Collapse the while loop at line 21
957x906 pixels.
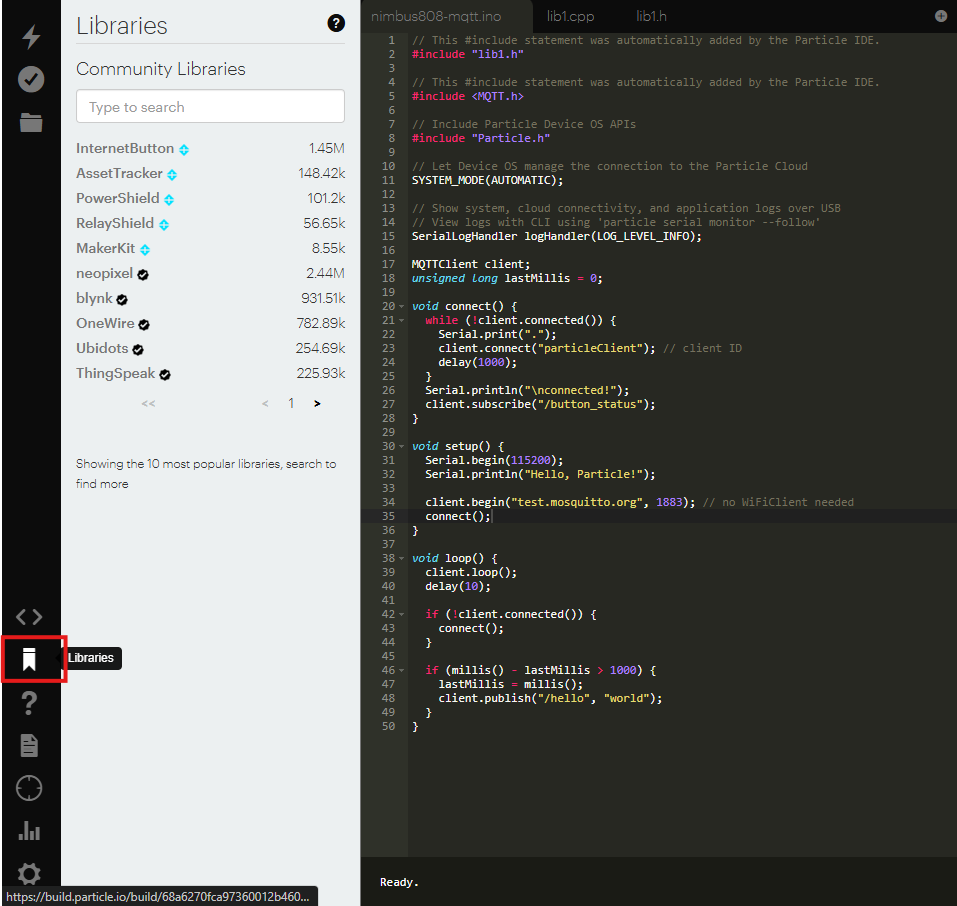coord(402,321)
